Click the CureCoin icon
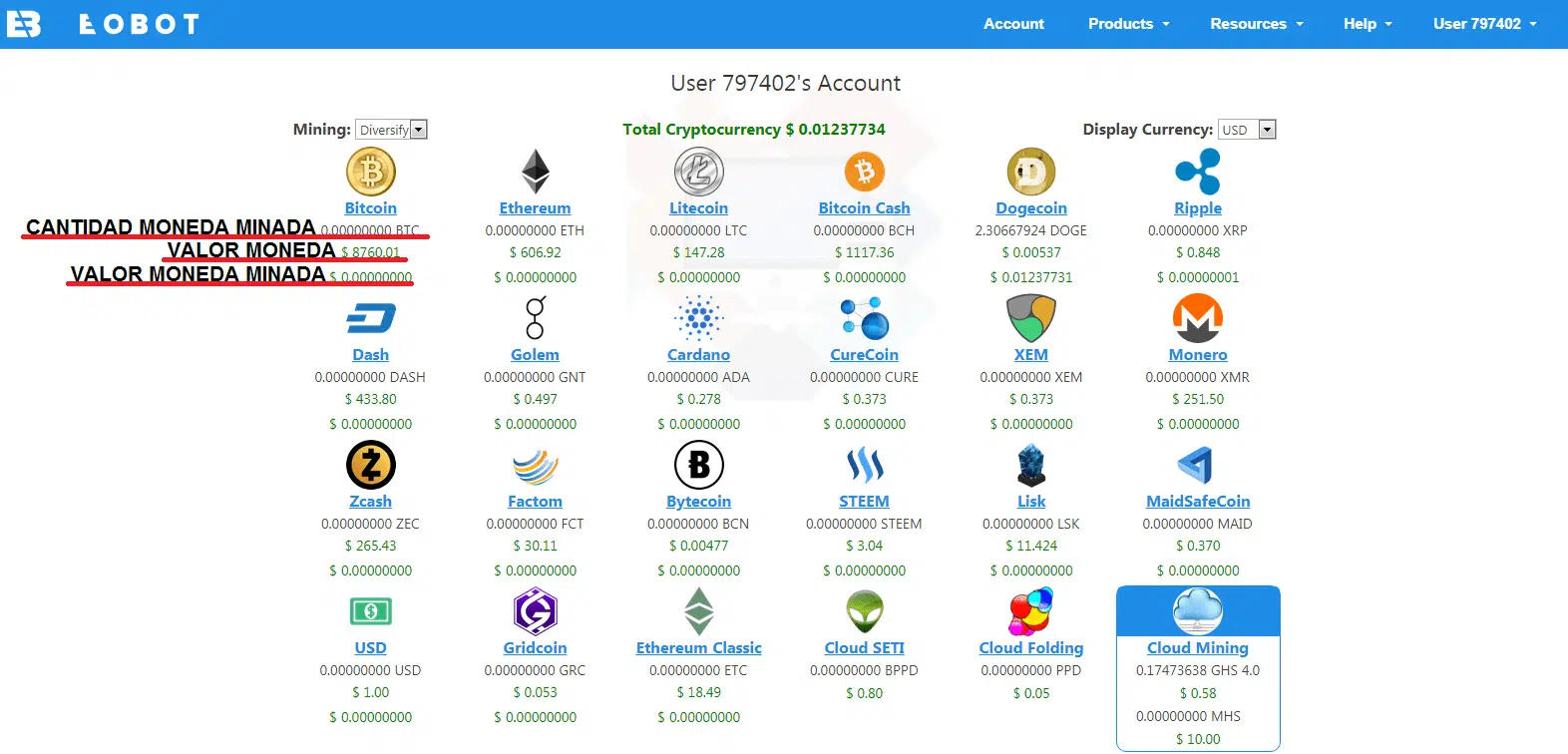The height and width of the screenshot is (754, 1568). (x=865, y=318)
